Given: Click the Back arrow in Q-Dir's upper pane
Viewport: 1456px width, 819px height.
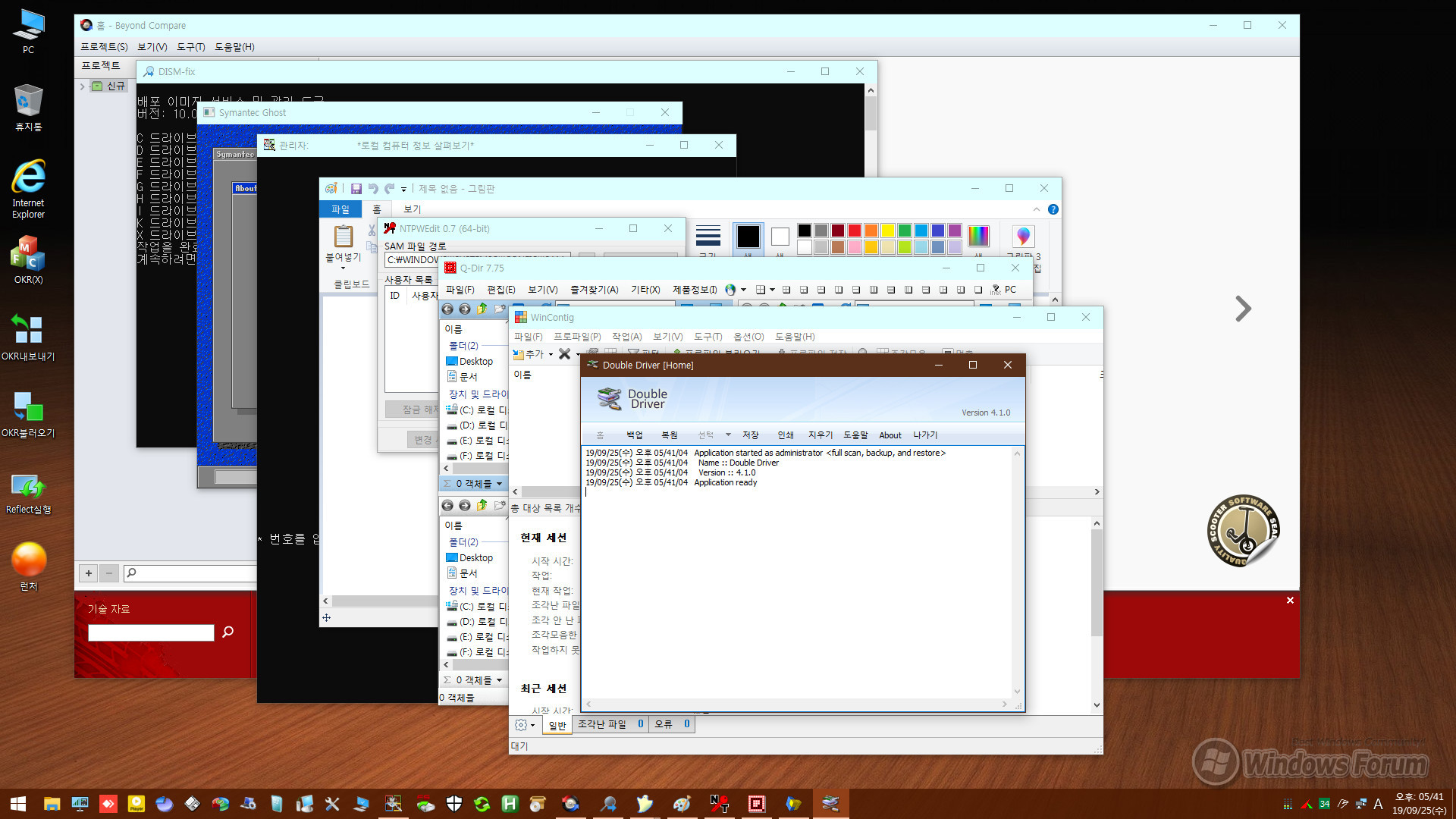Looking at the screenshot, I should pyautogui.click(x=447, y=309).
